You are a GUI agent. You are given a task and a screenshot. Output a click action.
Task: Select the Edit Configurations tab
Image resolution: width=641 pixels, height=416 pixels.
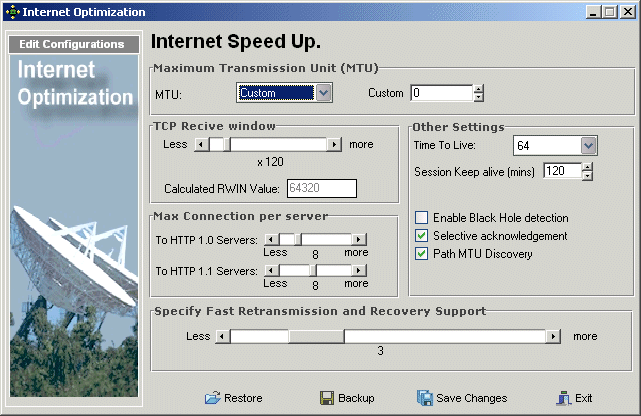click(74, 44)
